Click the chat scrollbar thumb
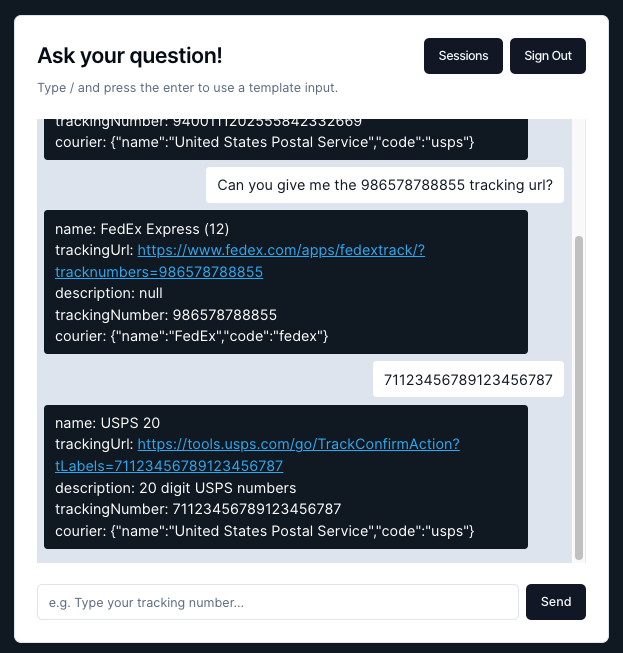 pyautogui.click(x=578, y=396)
